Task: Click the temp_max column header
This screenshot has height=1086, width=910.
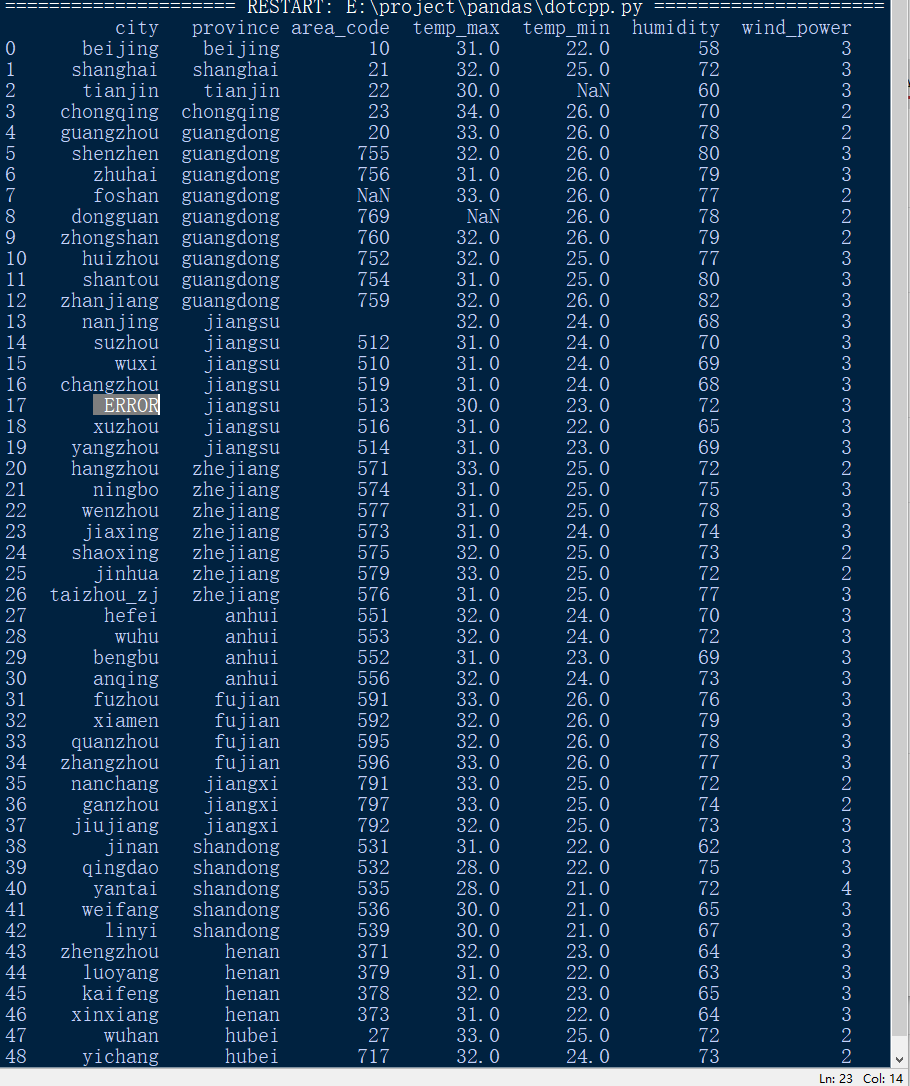Action: pos(456,28)
